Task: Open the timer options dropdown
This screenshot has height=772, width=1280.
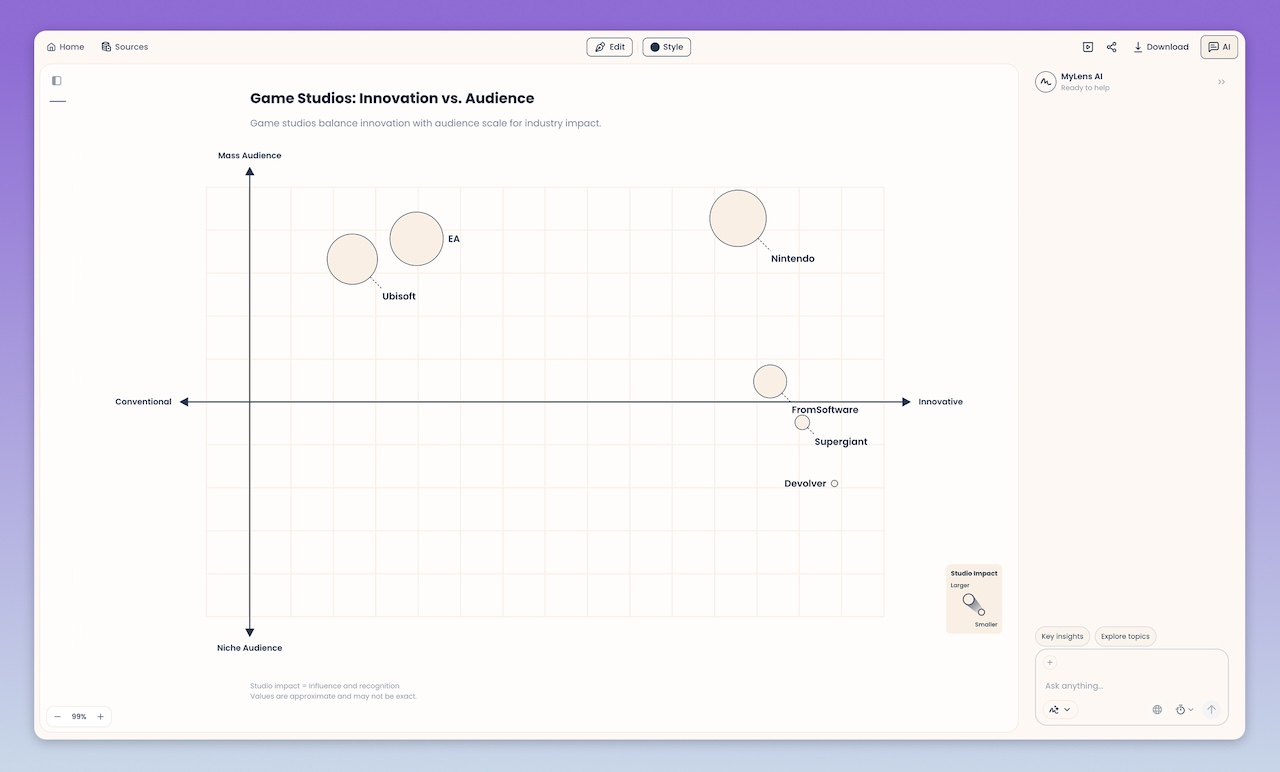Action: tap(1184, 709)
